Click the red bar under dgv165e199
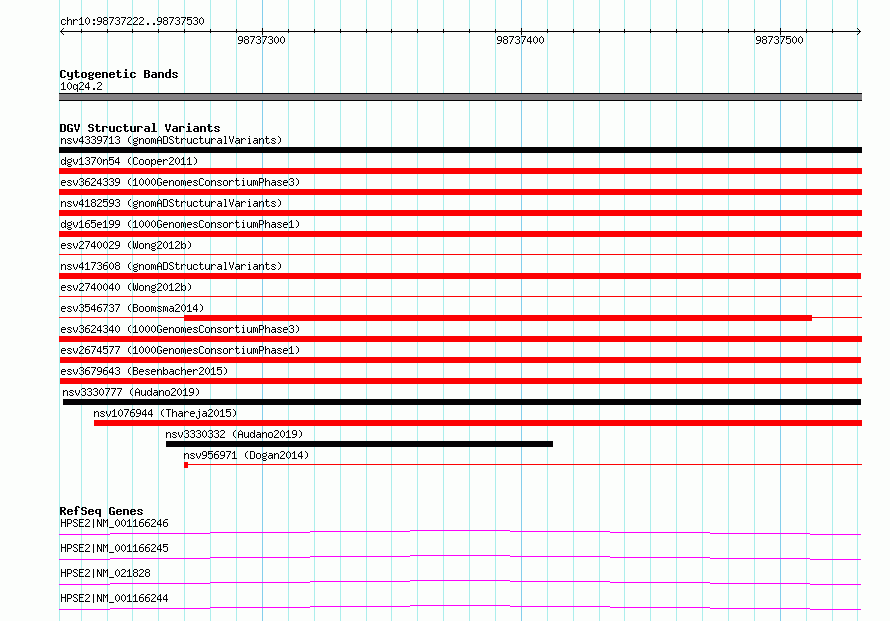Image resolution: width=890 pixels, height=621 pixels. tap(460, 234)
